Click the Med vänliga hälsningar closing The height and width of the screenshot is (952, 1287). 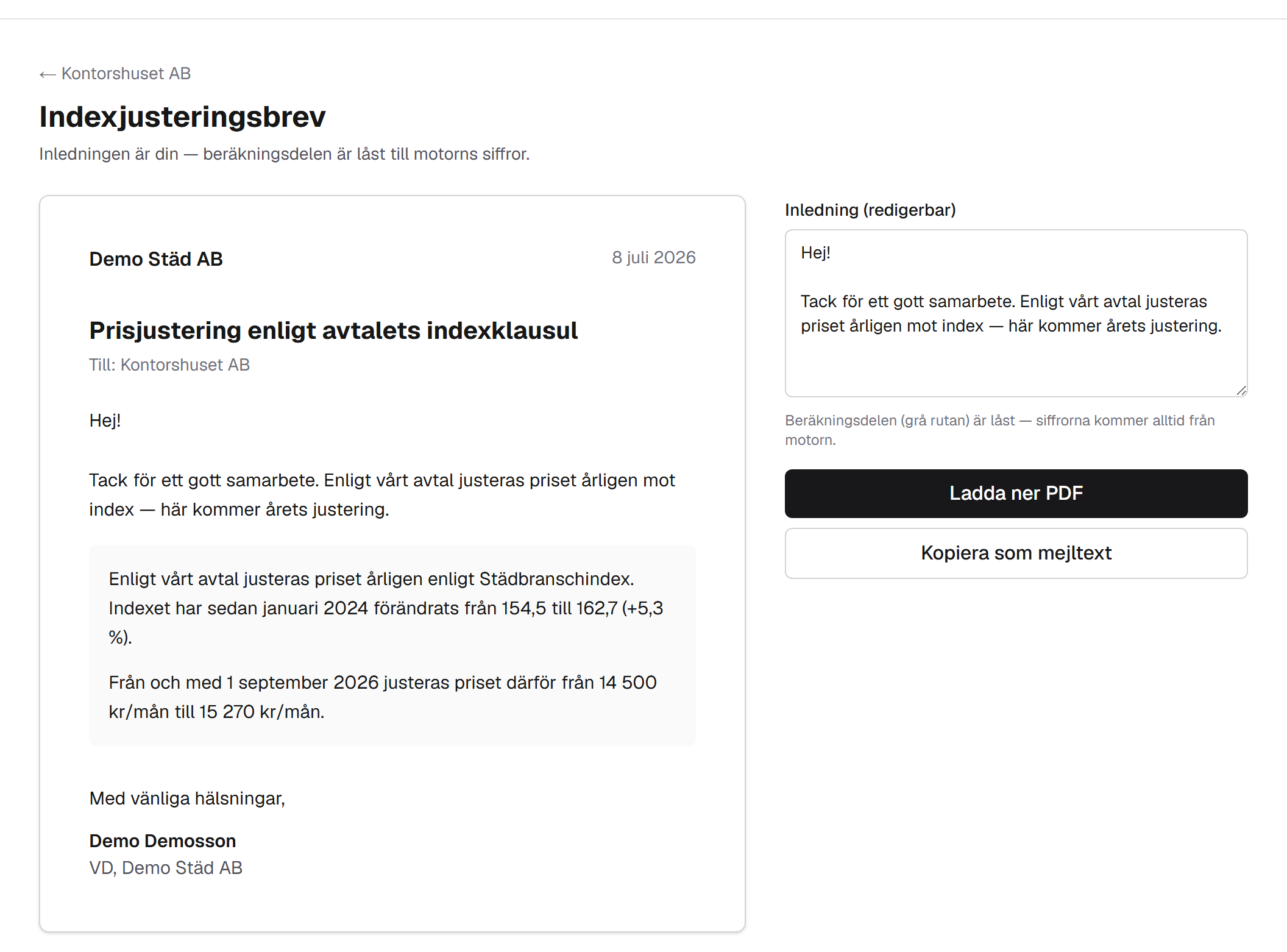[x=187, y=798]
